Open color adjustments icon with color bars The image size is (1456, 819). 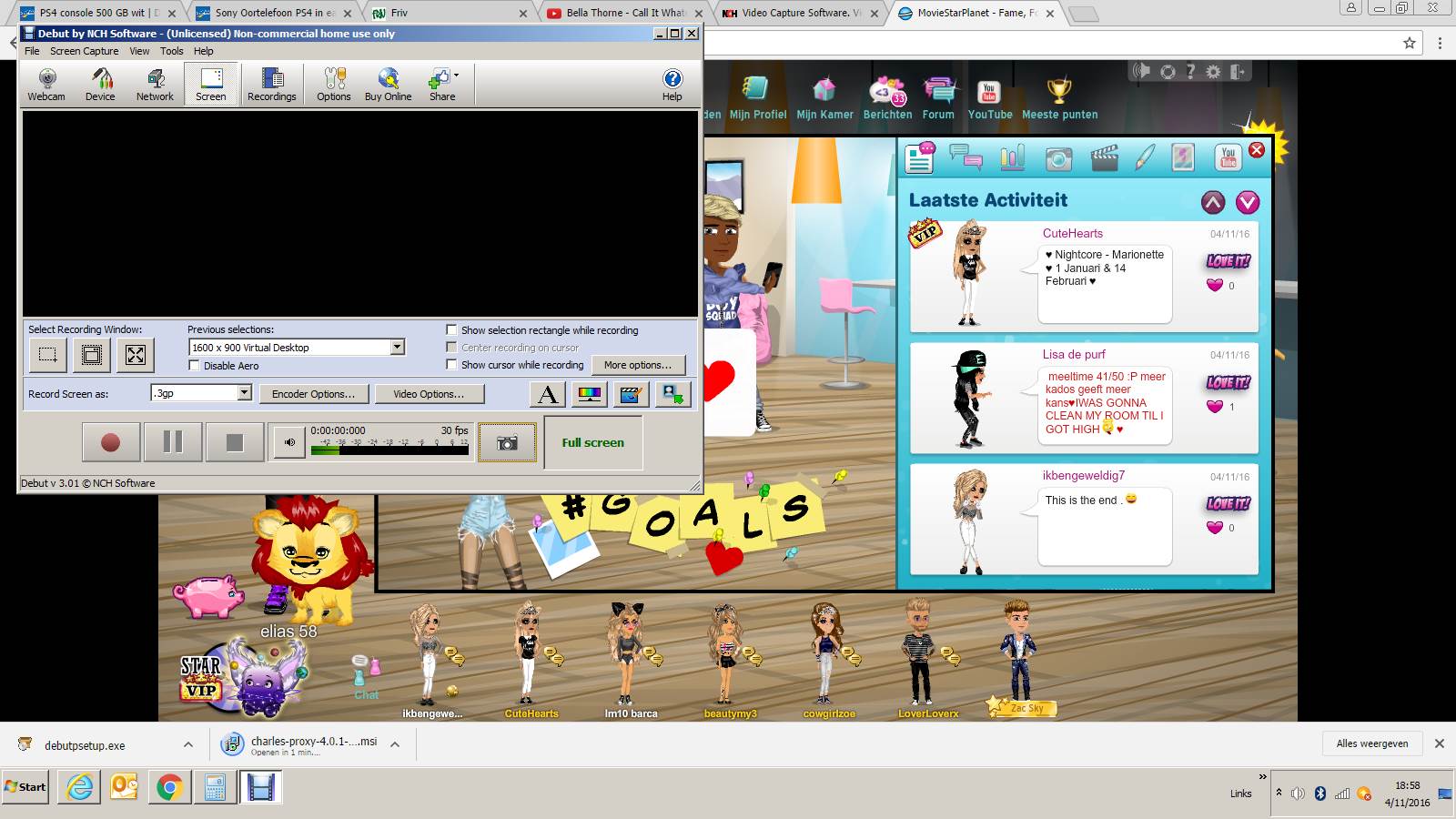point(590,394)
